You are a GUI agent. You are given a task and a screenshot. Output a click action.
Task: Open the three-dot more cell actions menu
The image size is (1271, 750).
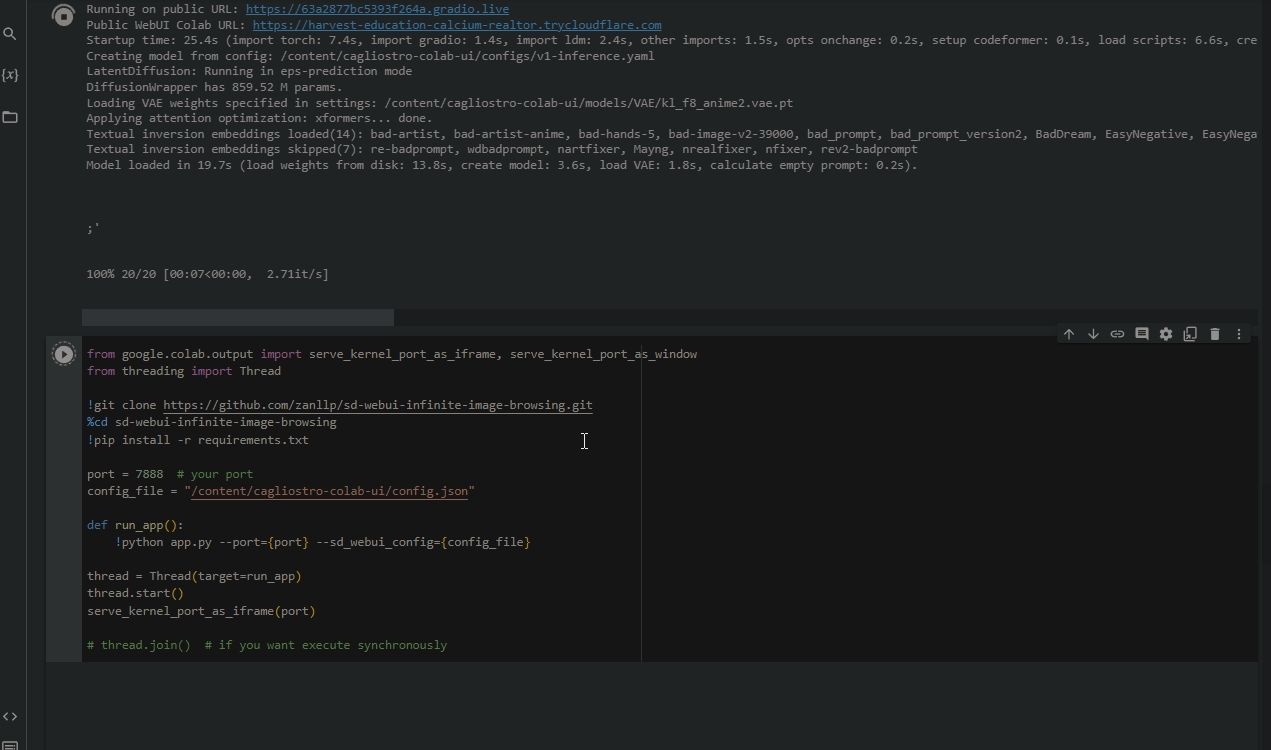tap(1239, 334)
